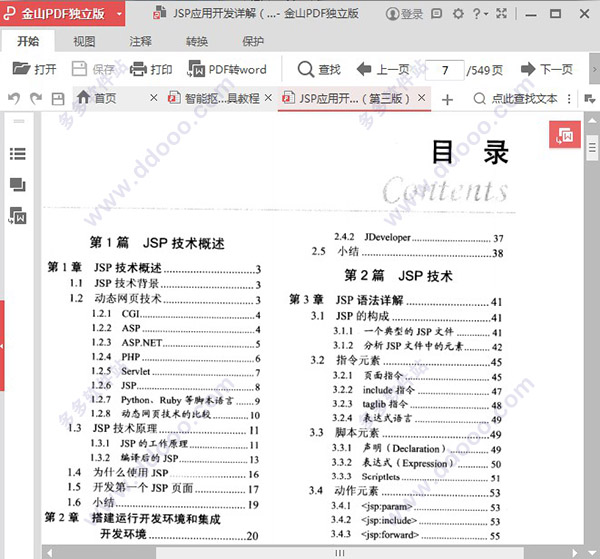The width and height of the screenshot is (600, 559).
Task: Open the feedback message icon
Action: tap(437, 14)
